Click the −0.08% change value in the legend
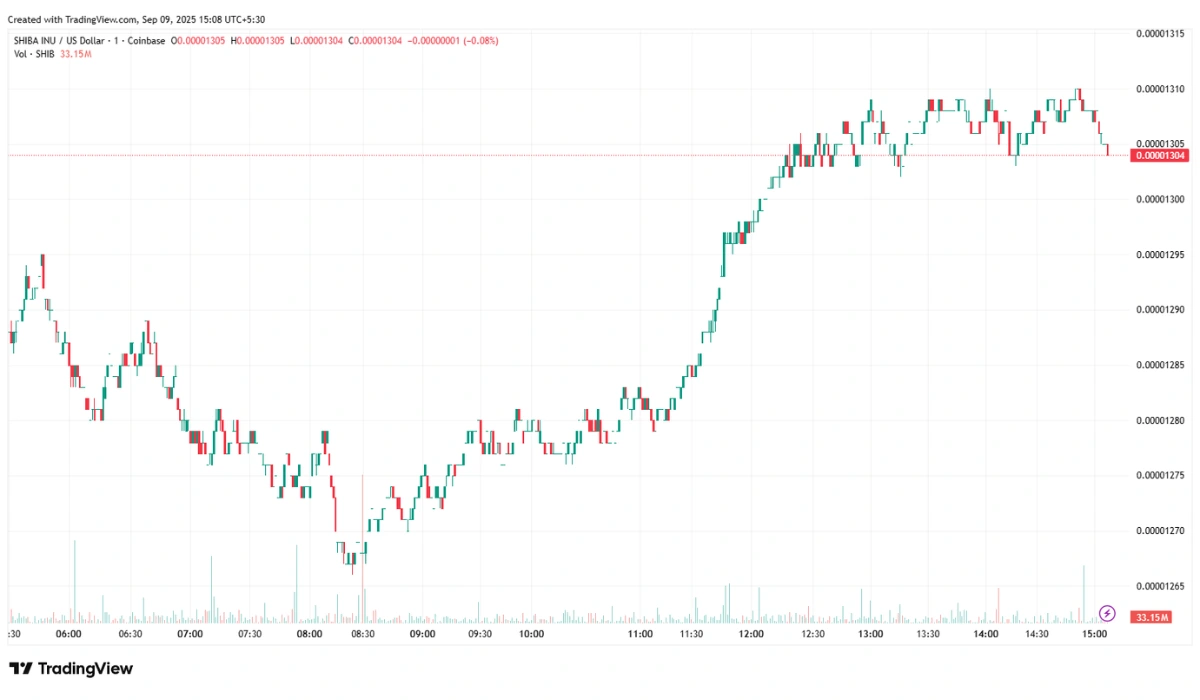1200x700 pixels. pos(483,41)
